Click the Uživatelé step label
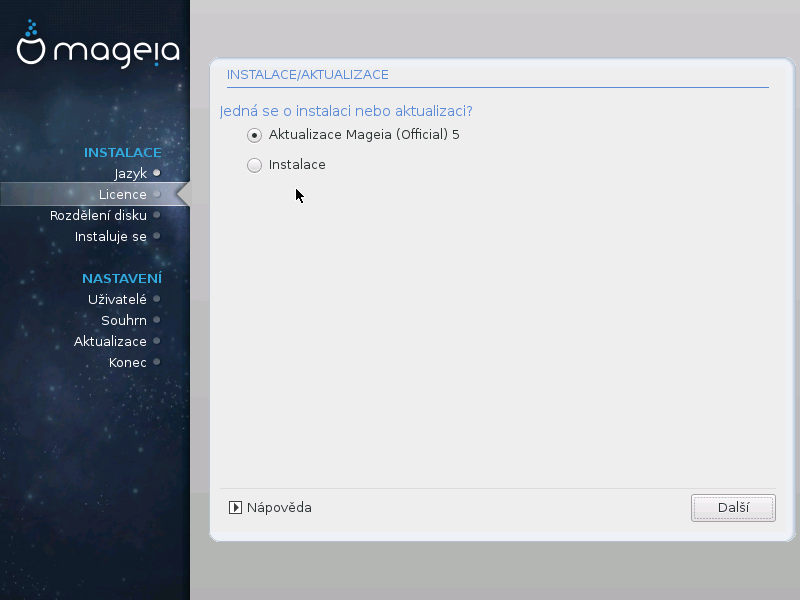 coord(117,298)
